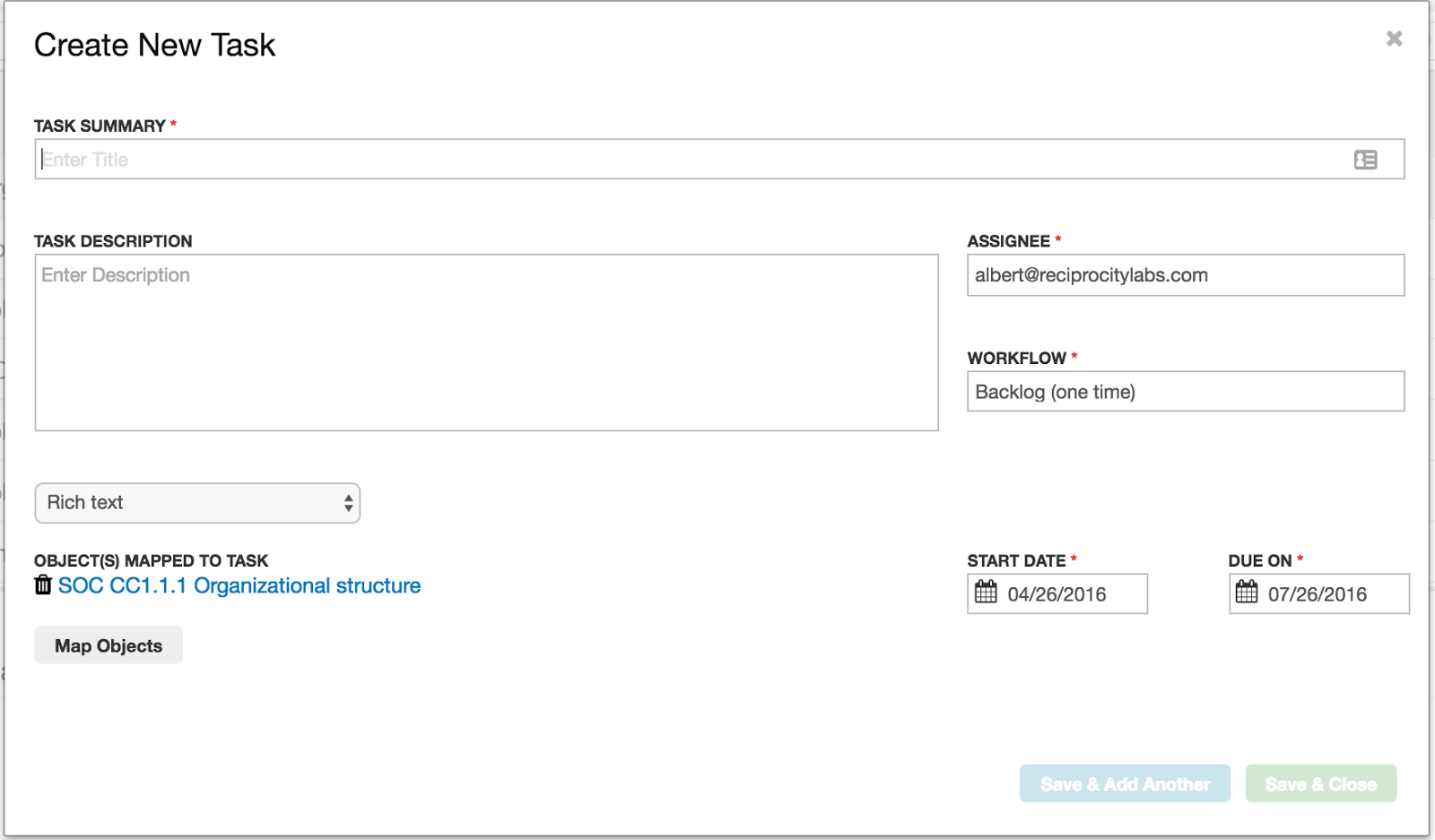
Task: Click the Map Objects button
Action: (x=109, y=645)
